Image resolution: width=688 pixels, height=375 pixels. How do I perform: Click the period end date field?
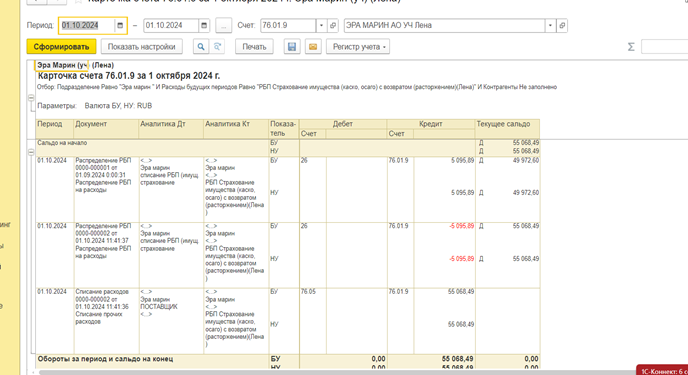tap(172, 25)
